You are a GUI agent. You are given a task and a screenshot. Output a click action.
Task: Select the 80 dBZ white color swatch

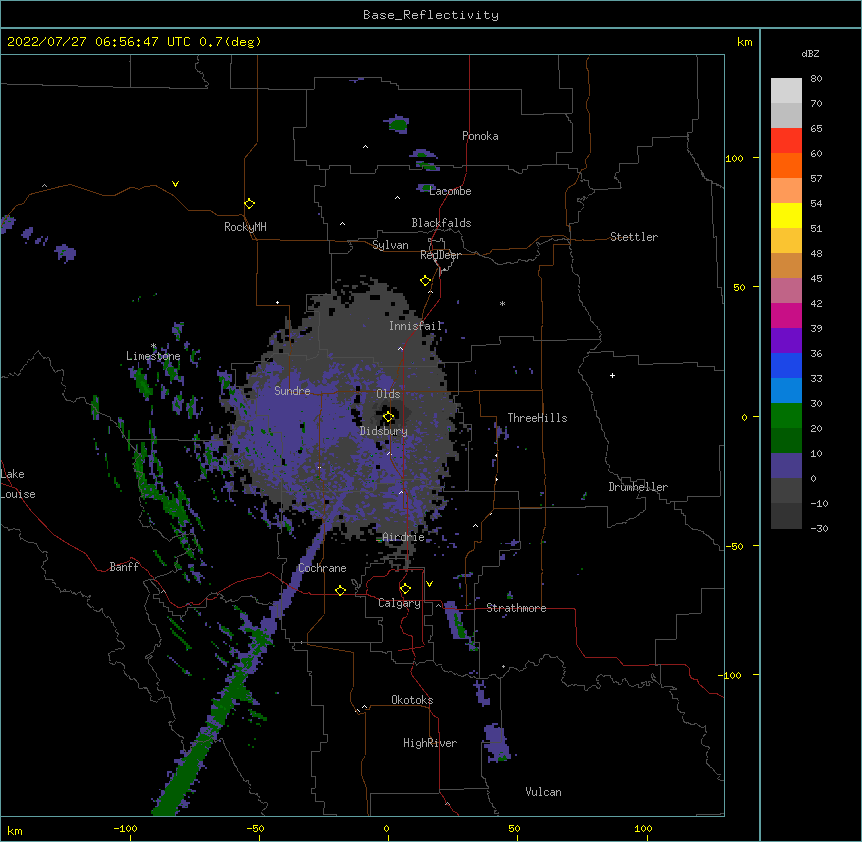(786, 91)
